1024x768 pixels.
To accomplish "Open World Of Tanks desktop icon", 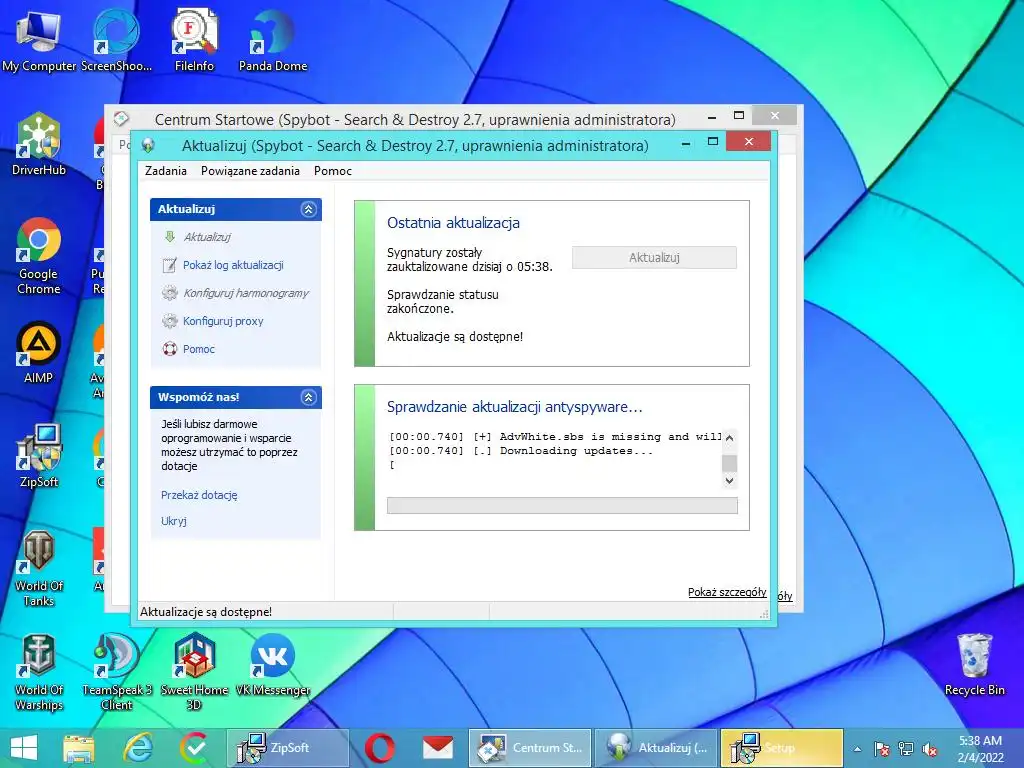I will 39,568.
